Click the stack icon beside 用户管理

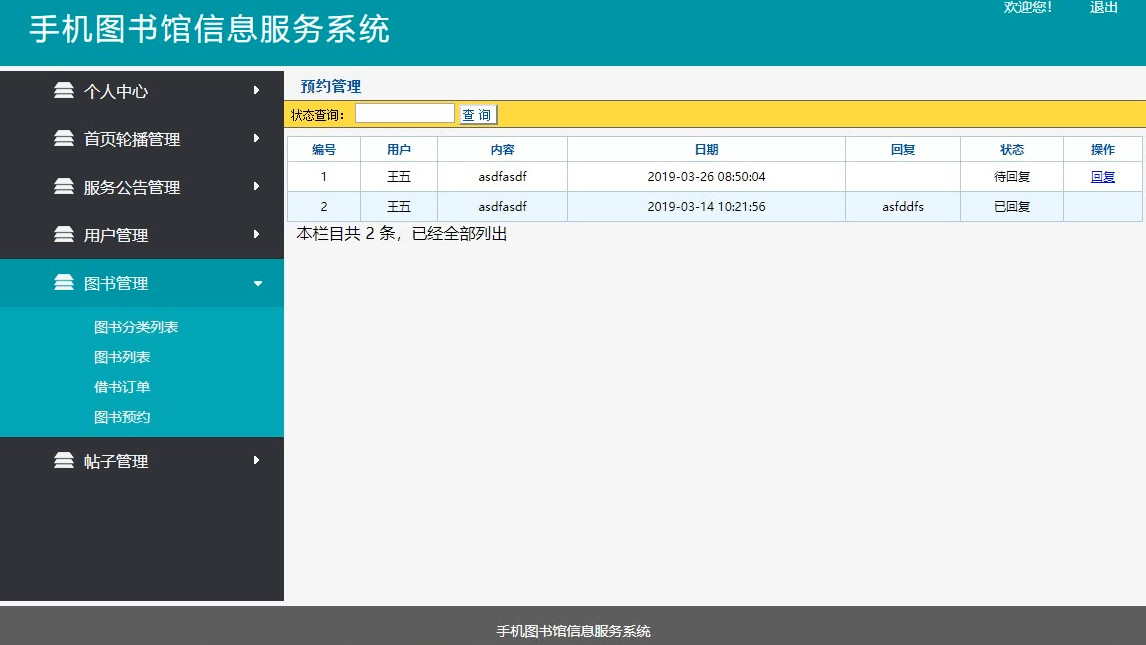point(64,235)
